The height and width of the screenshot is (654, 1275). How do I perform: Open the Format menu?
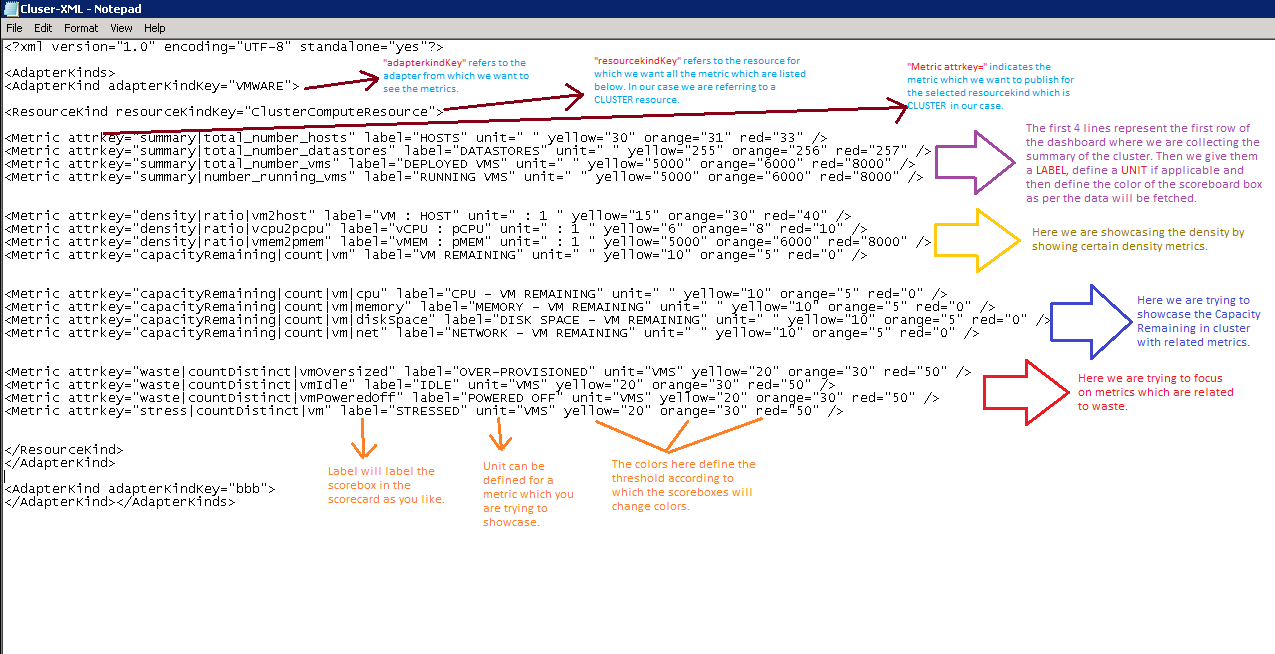click(81, 28)
